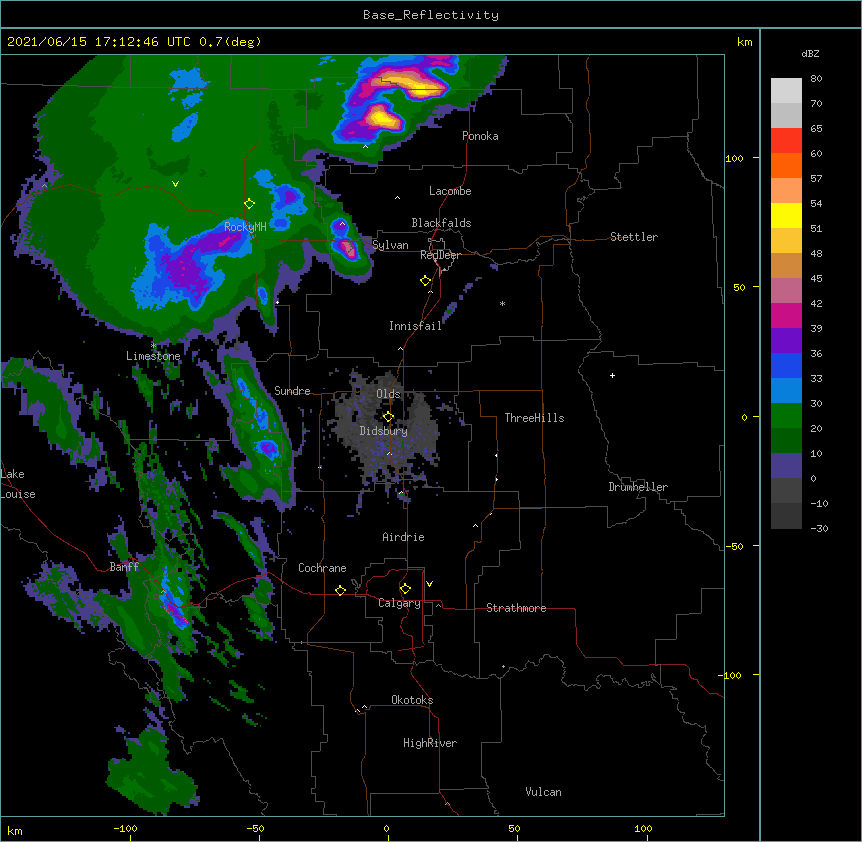Click the Innisfail town label
This screenshot has width=862, height=842.
[x=415, y=326]
